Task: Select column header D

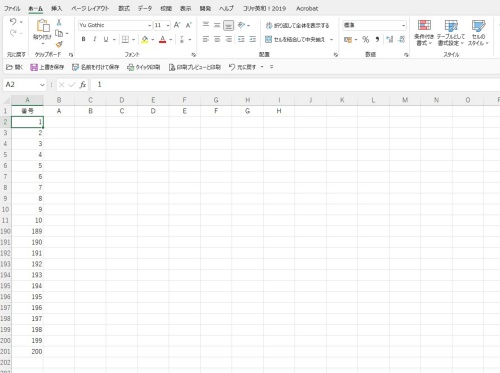Action: [122, 100]
